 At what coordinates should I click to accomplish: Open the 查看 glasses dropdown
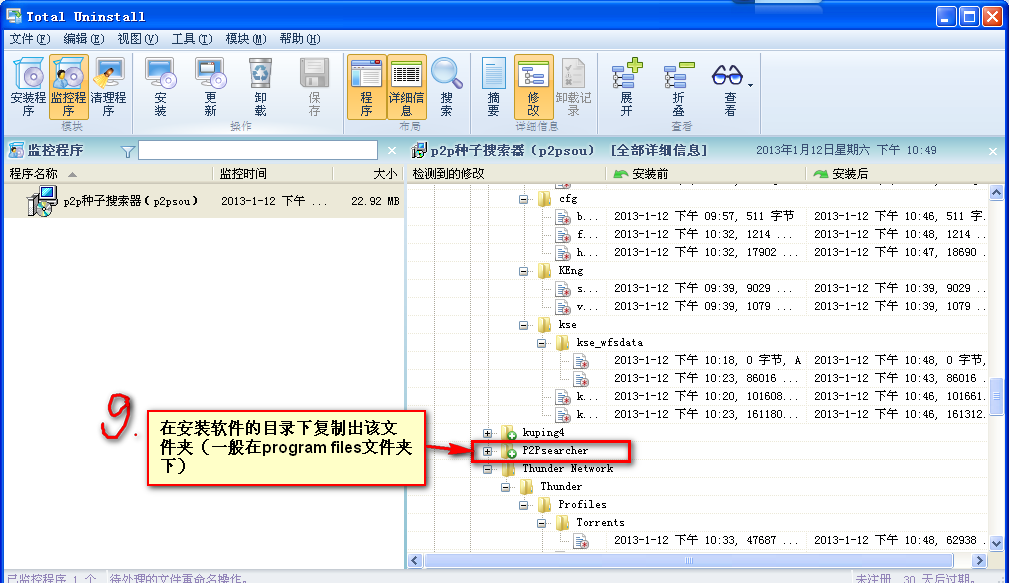tap(730, 87)
